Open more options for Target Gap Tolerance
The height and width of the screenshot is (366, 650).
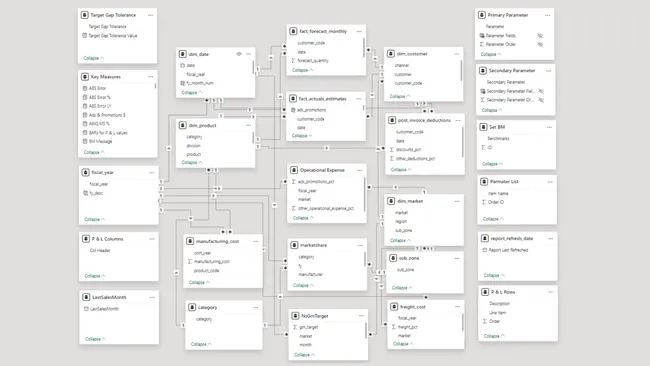coord(150,15)
